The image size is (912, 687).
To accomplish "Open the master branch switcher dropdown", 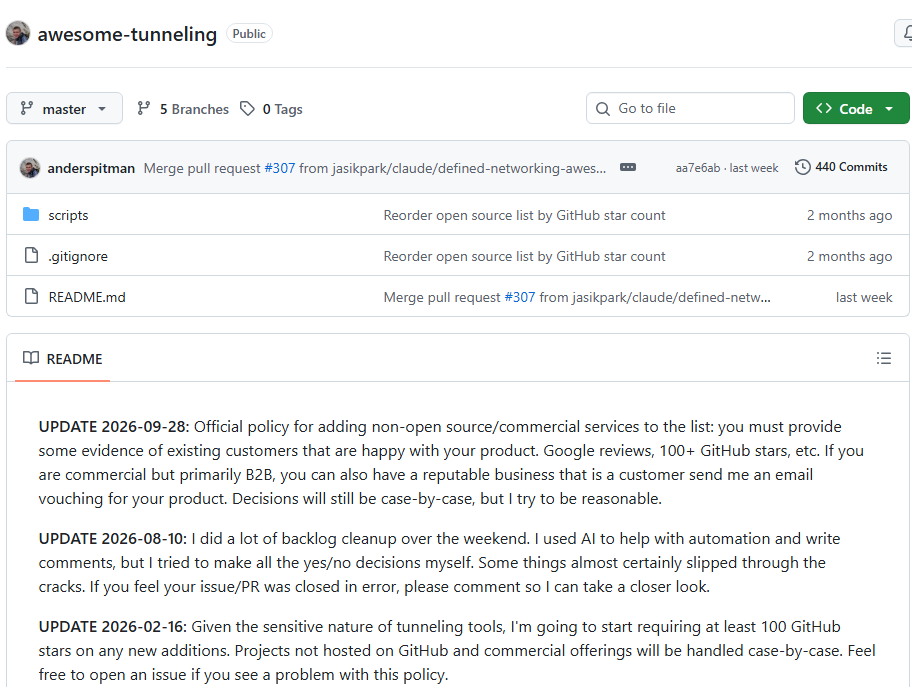I will (65, 109).
